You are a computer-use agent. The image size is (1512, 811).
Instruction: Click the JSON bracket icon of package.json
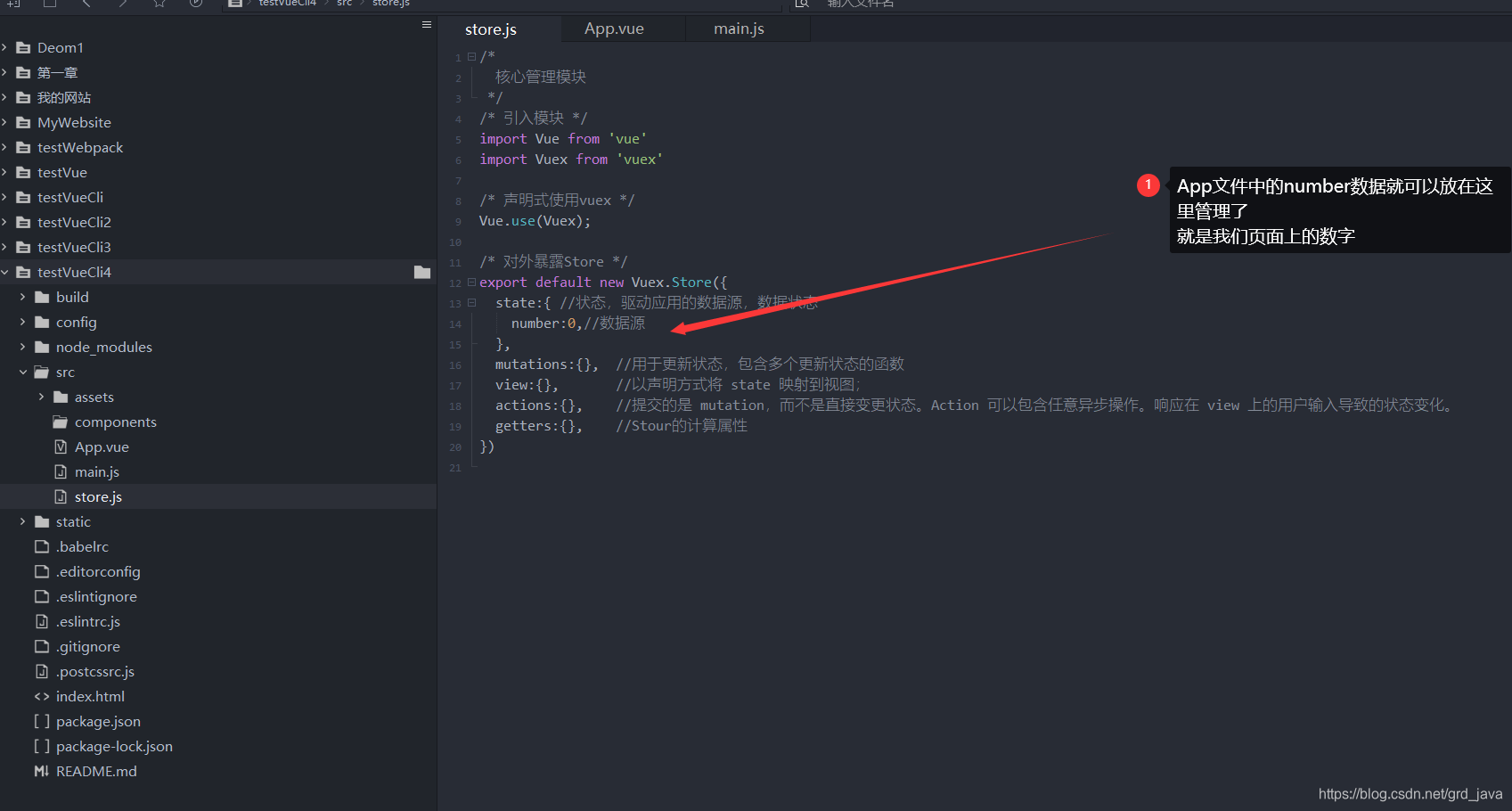pyautogui.click(x=42, y=721)
